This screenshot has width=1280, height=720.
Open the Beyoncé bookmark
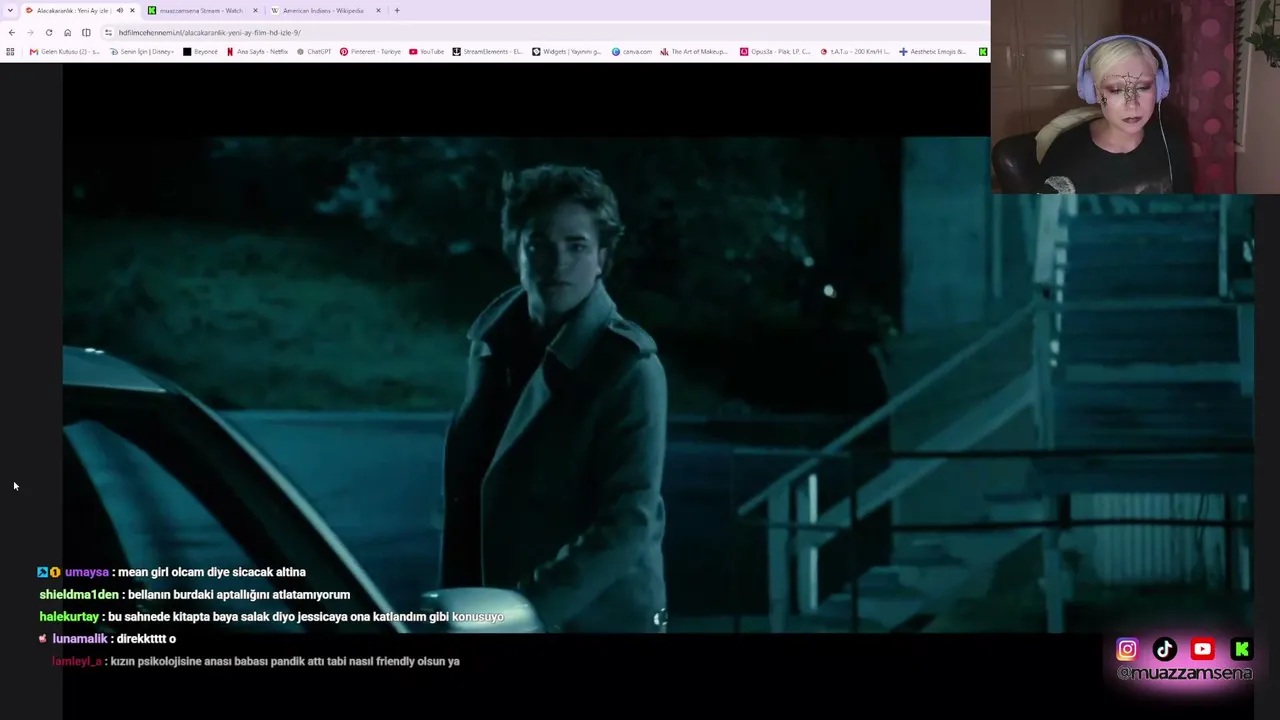click(x=200, y=52)
